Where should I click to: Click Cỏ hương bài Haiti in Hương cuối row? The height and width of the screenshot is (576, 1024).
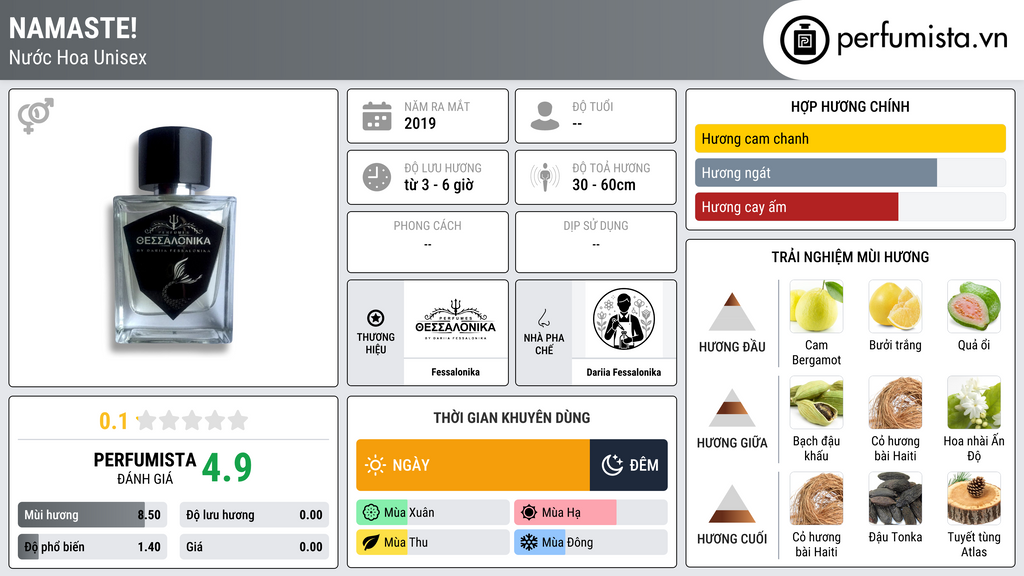816,498
